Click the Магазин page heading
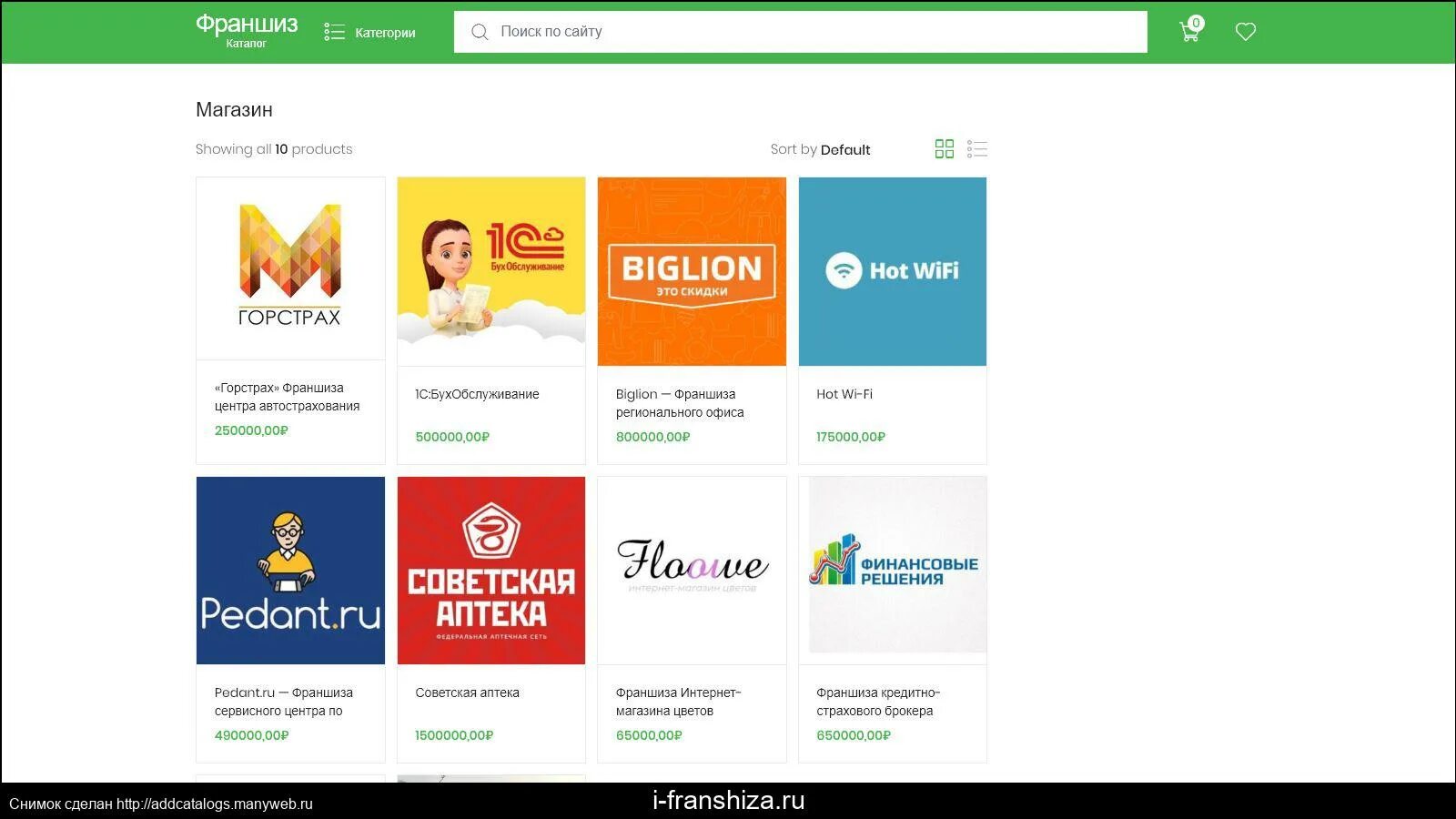The height and width of the screenshot is (819, 1456). tap(234, 110)
